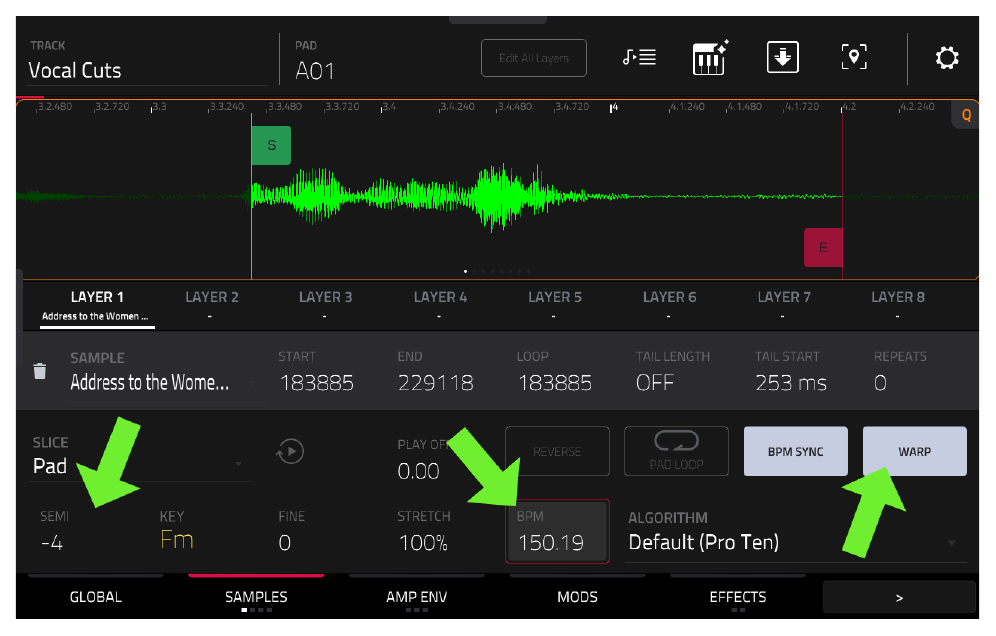Screen dimensions: 996x636
Task: Click the TRACK Vocal Cuts field
Action: coord(147,62)
